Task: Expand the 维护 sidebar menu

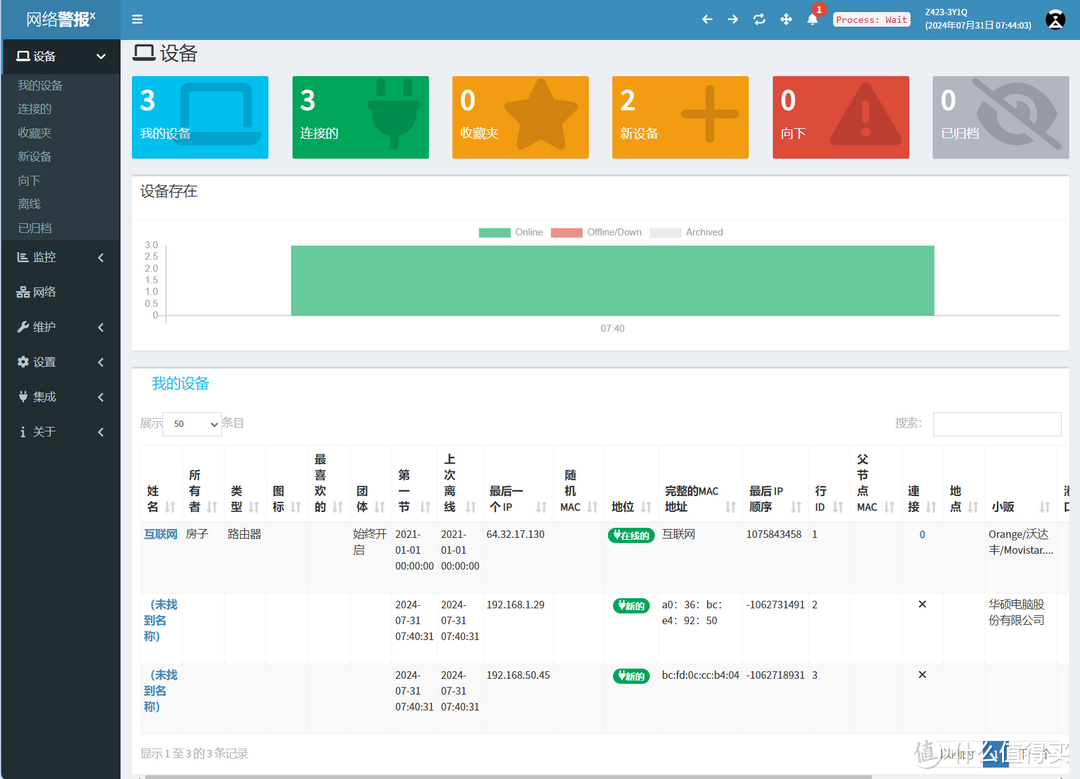Action: click(x=60, y=327)
